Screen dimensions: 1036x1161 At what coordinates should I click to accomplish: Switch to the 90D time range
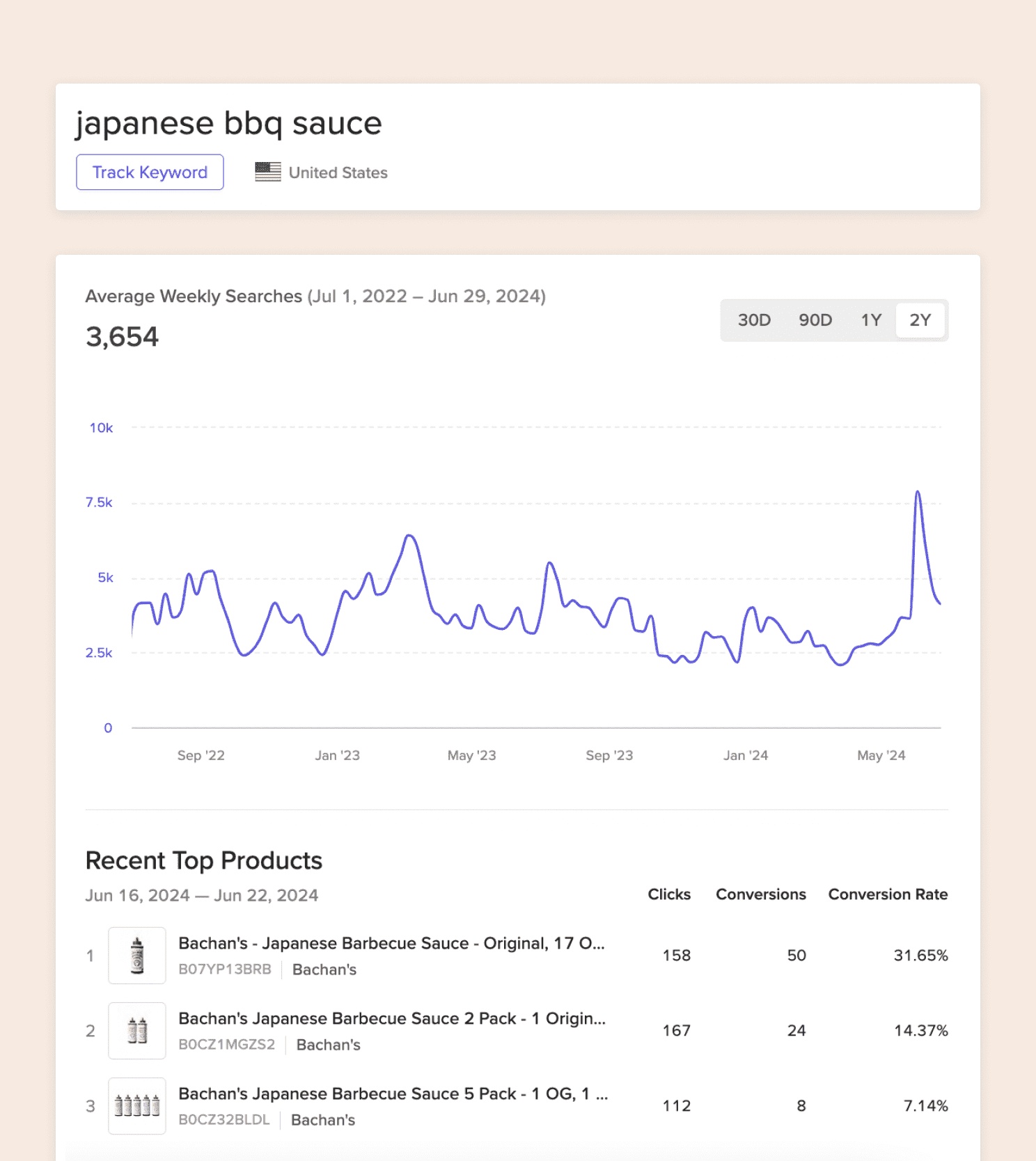[815, 320]
